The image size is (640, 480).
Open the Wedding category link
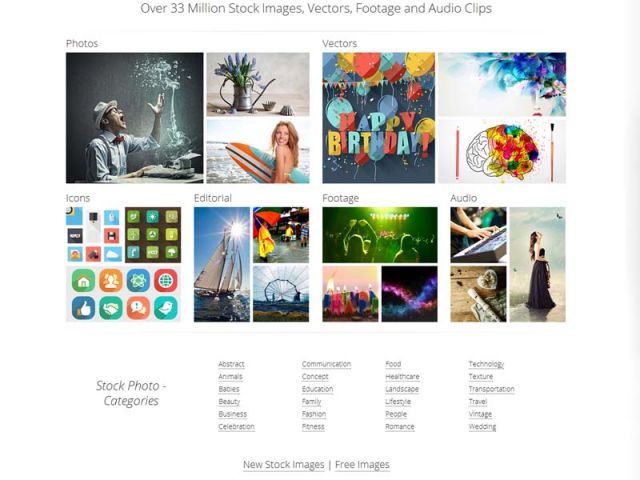click(x=482, y=427)
